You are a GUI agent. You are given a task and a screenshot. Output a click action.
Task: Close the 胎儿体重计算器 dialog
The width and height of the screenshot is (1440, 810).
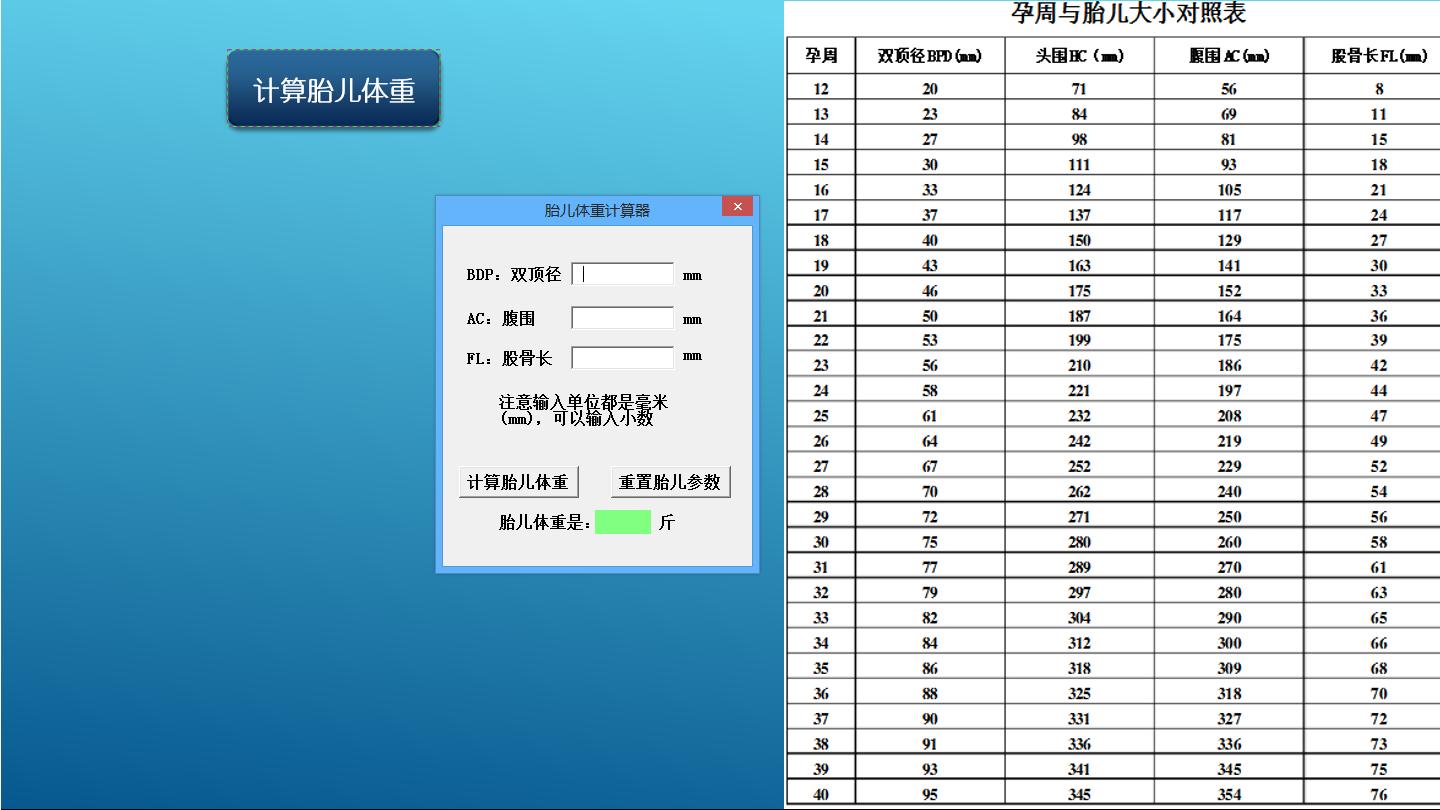[737, 206]
